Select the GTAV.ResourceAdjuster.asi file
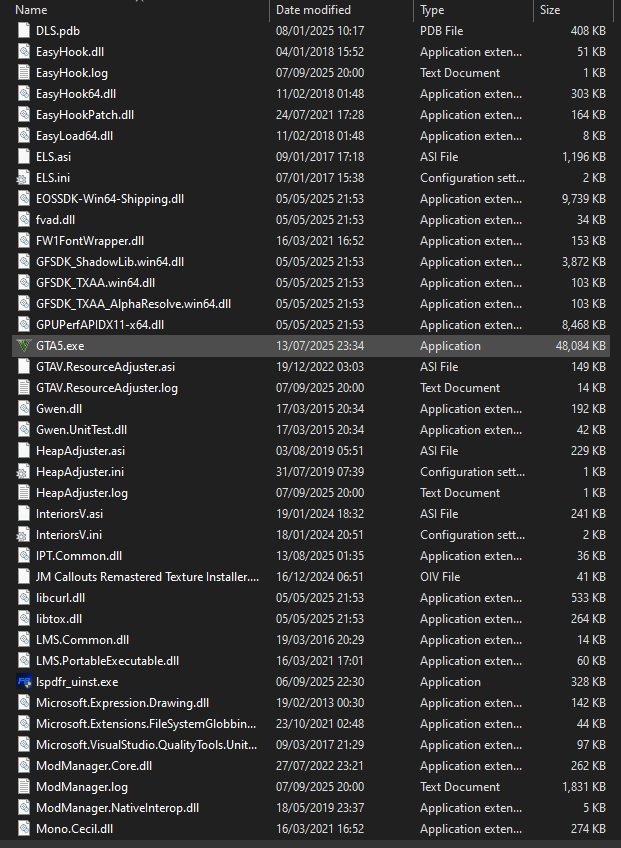 (x=105, y=367)
